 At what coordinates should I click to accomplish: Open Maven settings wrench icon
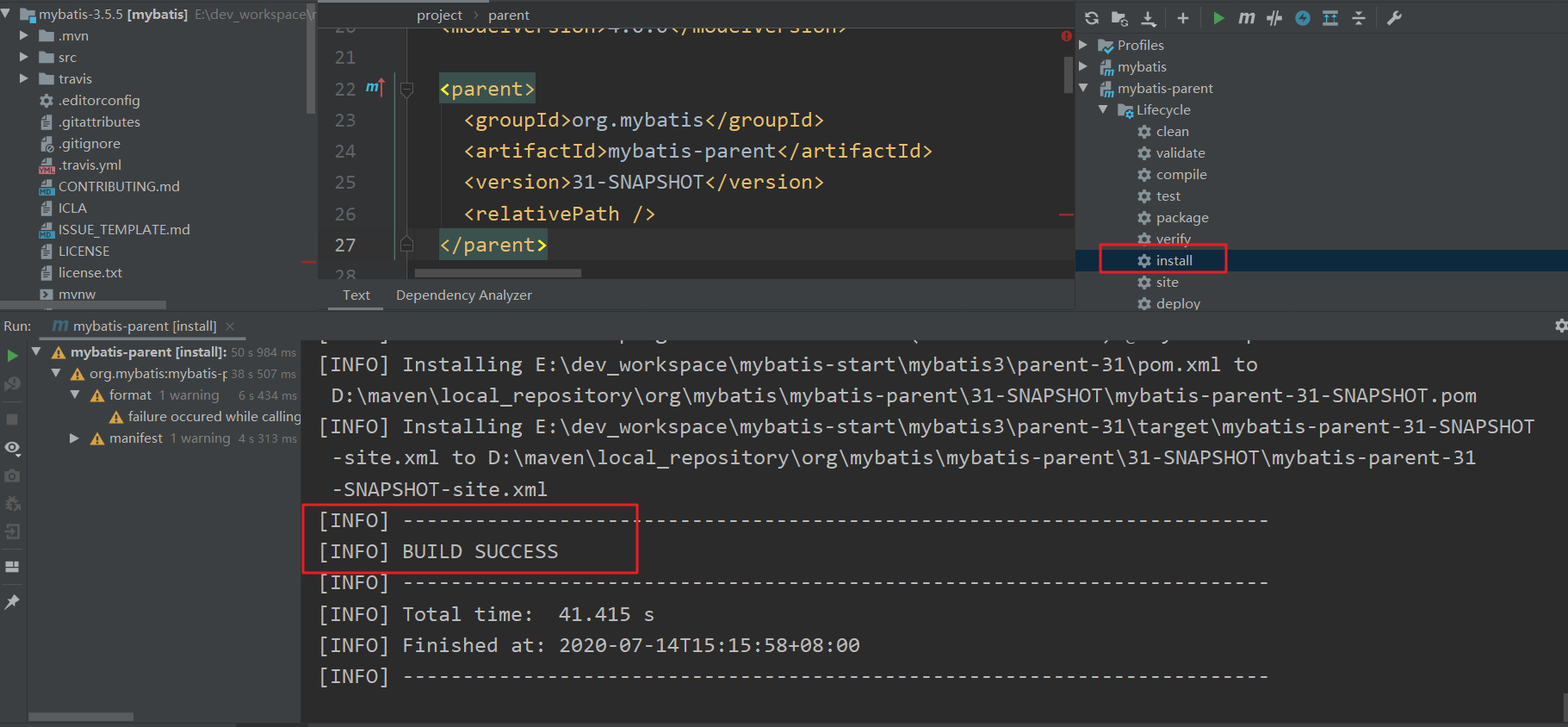tap(1394, 18)
